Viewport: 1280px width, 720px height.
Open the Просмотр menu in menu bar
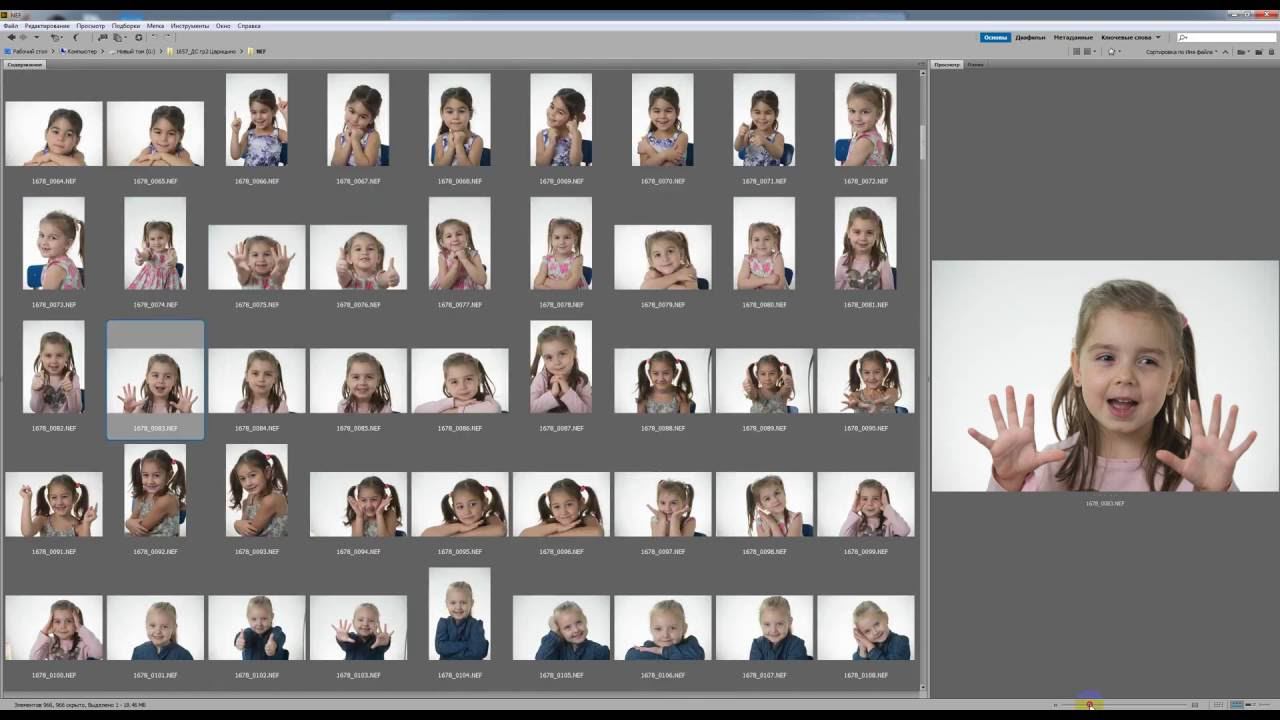(90, 25)
